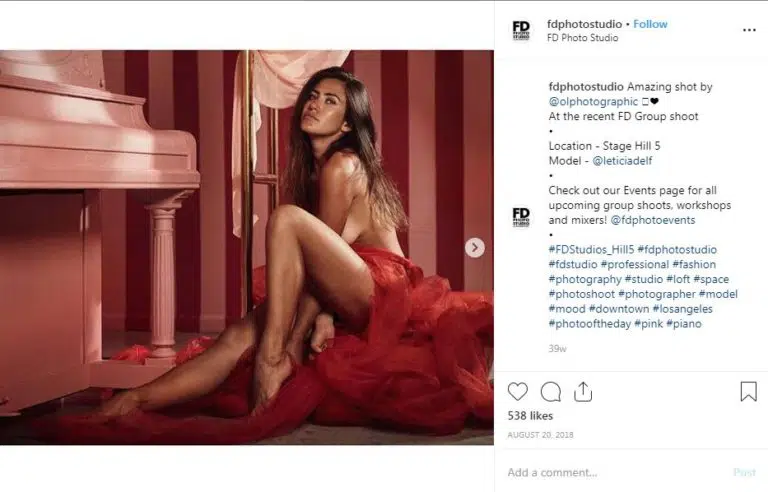
Task: Open the @leticiadelf model profile
Action: (x=622, y=161)
